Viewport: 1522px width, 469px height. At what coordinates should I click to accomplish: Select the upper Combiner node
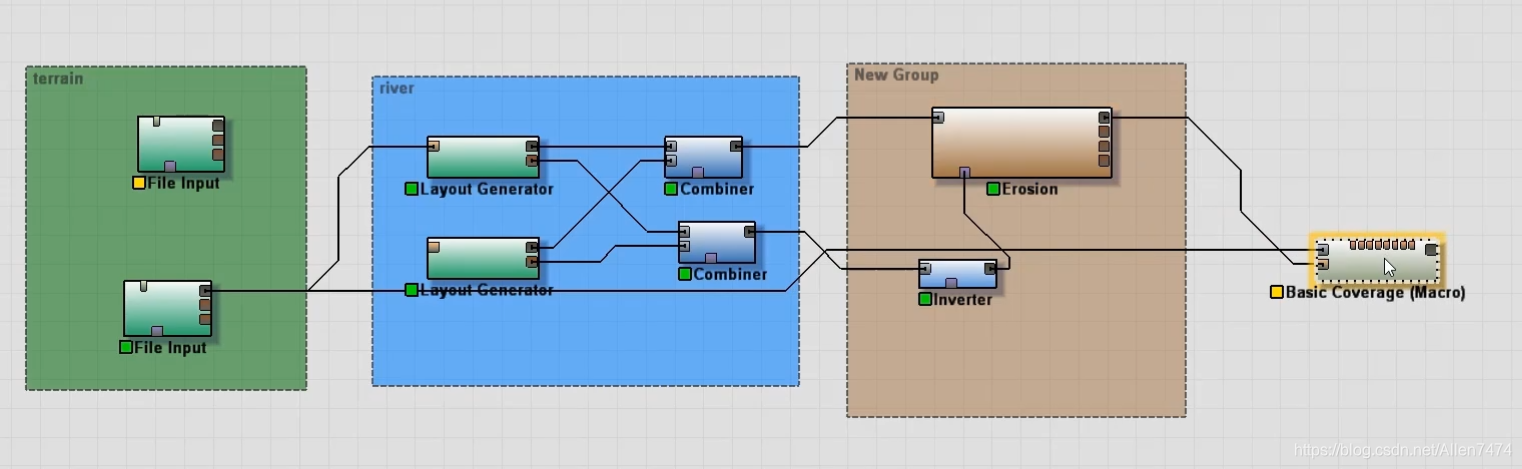[703, 158]
